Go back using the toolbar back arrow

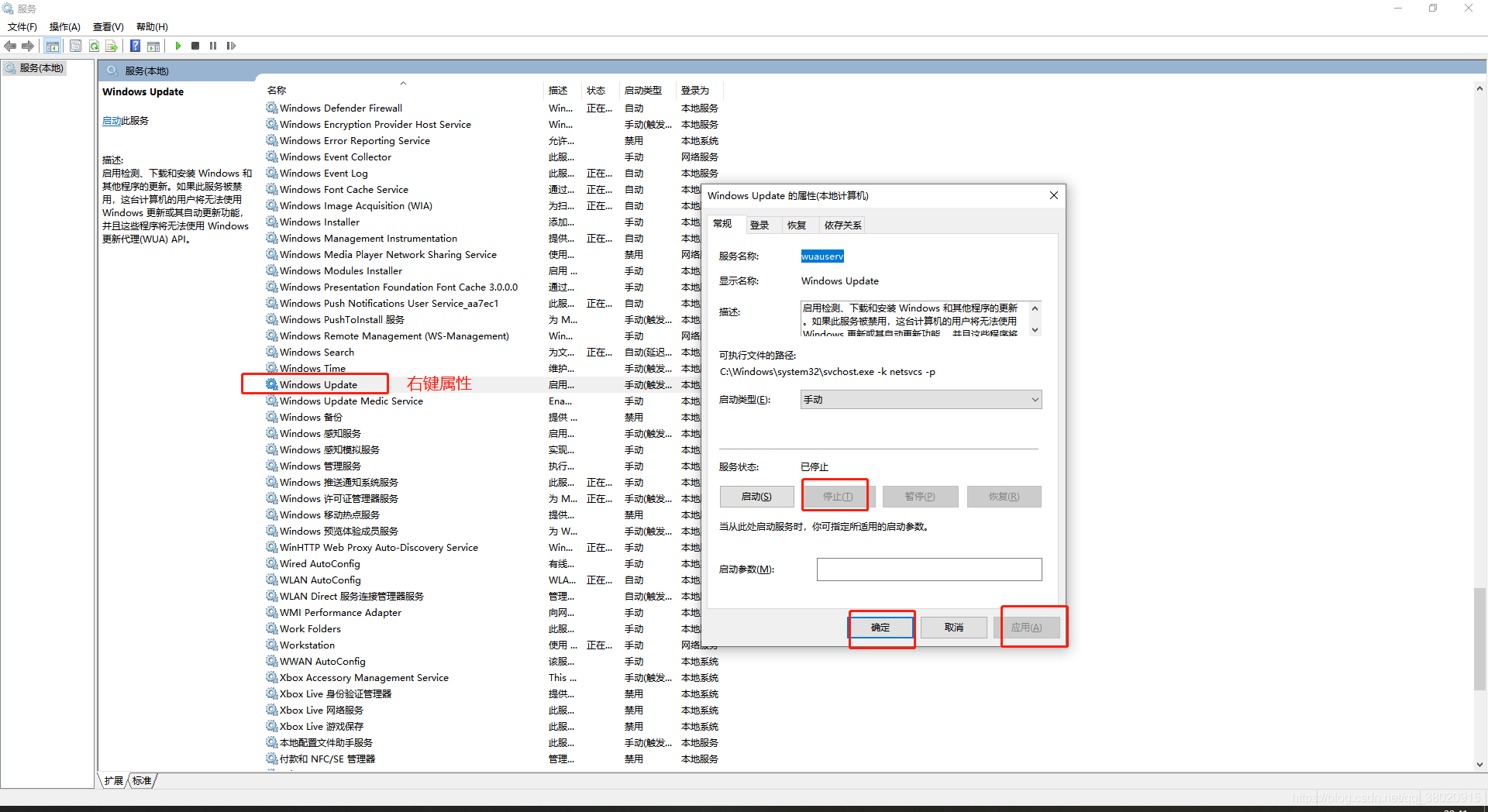pos(11,46)
